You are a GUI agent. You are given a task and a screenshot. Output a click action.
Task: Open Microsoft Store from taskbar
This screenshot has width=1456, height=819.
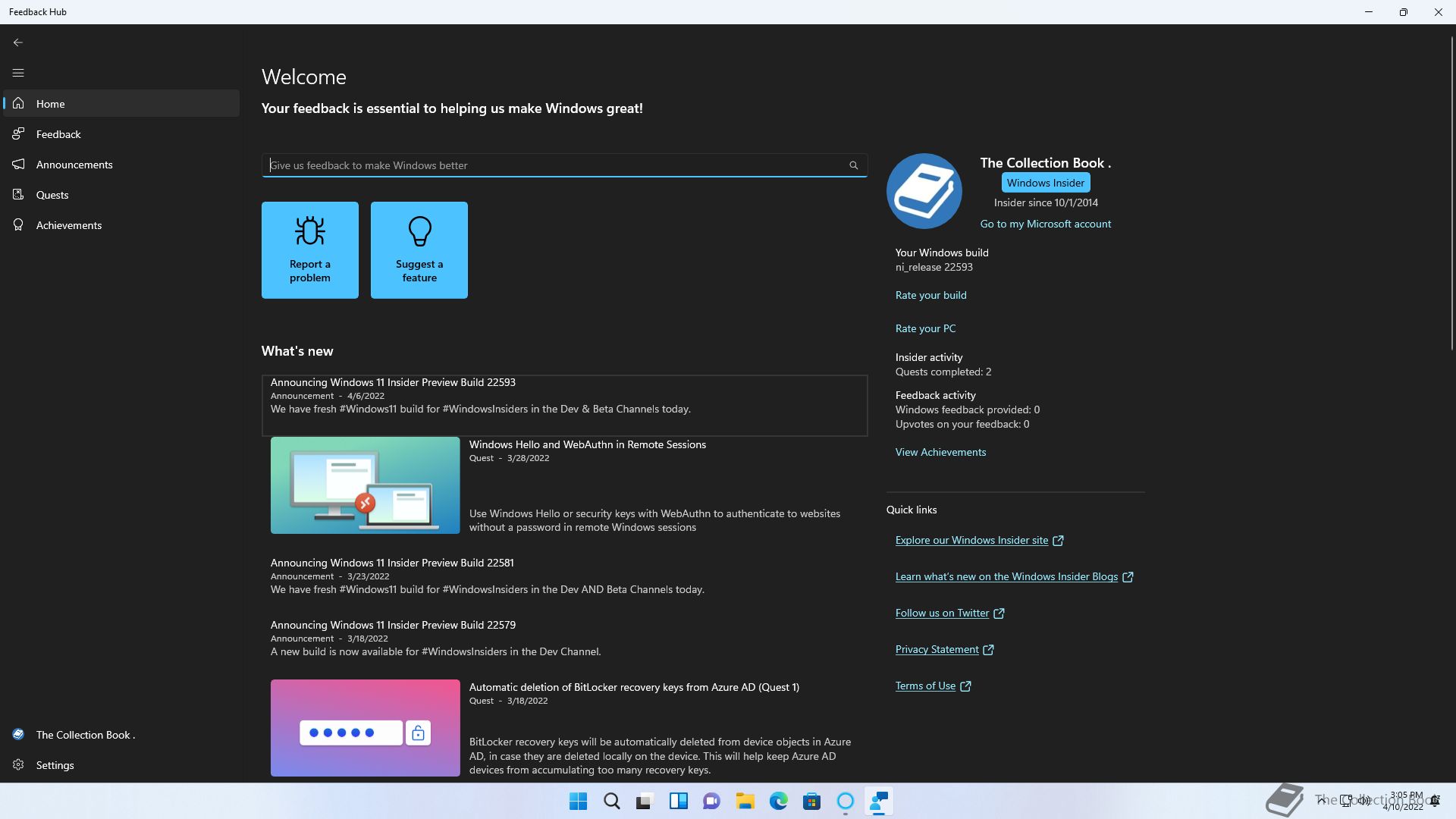pos(812,802)
